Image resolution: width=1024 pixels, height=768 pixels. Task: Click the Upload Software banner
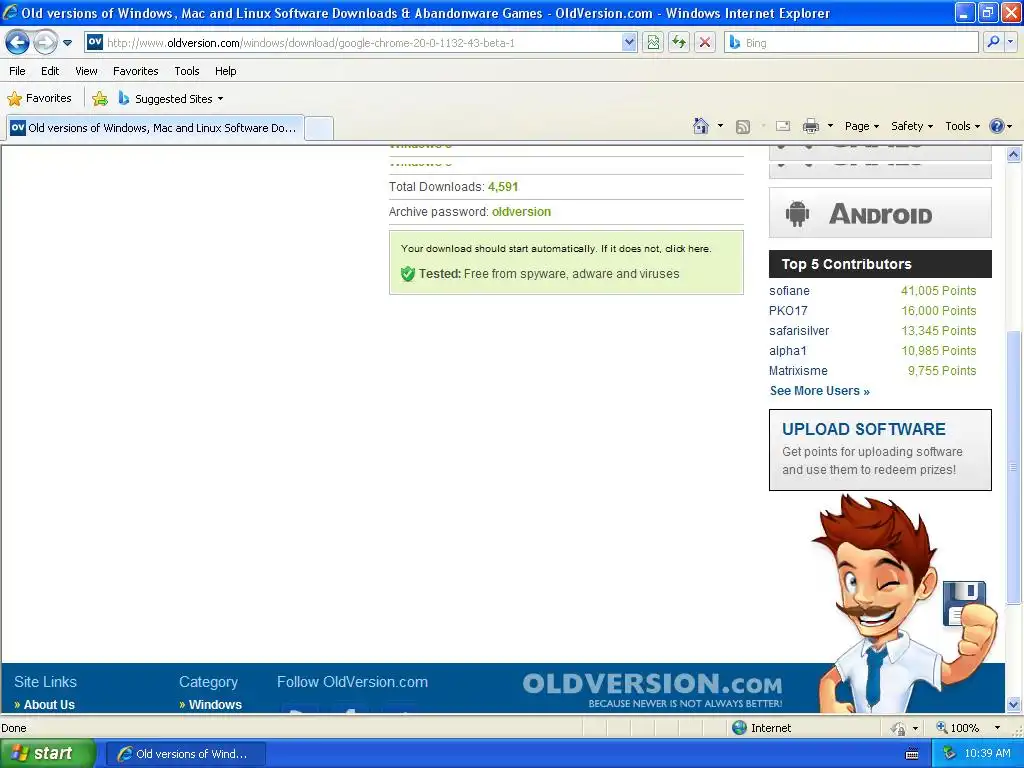point(880,450)
